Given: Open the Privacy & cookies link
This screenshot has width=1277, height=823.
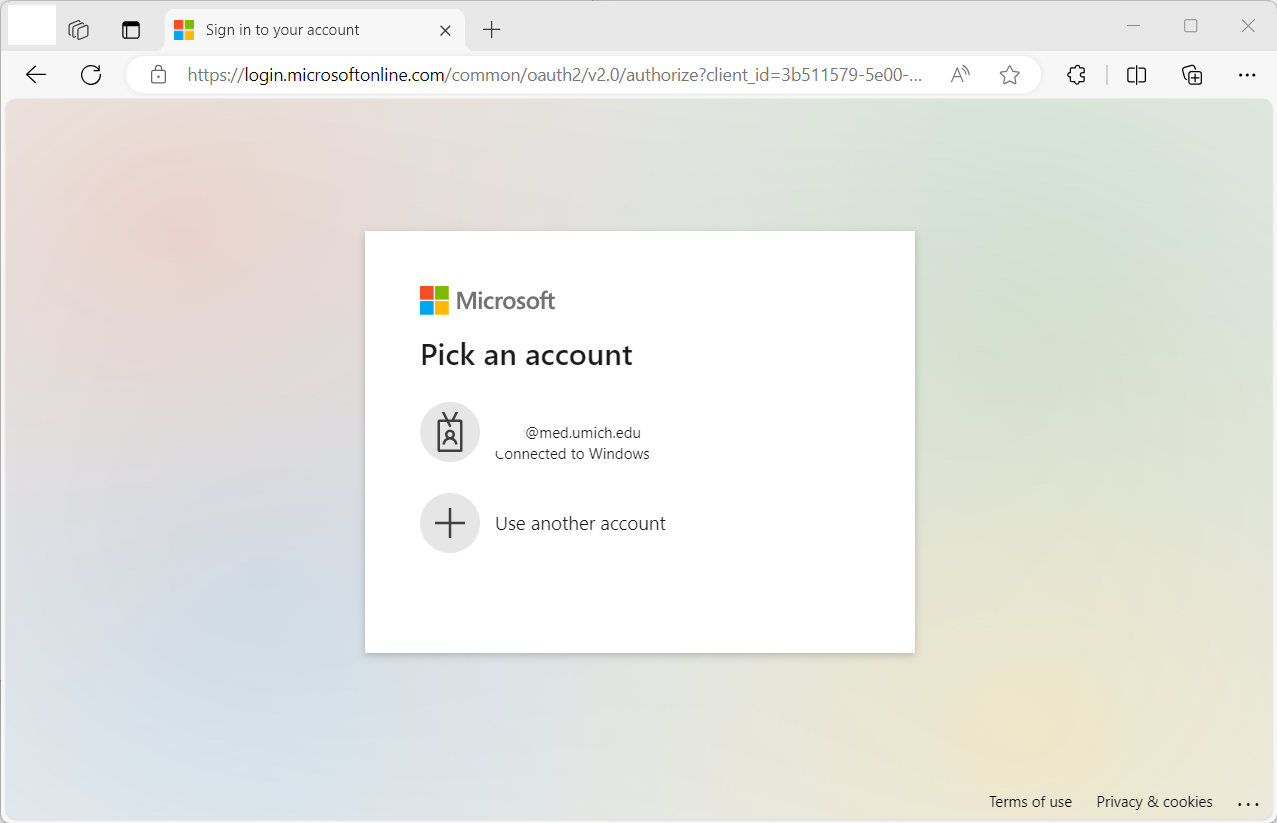Looking at the screenshot, I should 1154,802.
